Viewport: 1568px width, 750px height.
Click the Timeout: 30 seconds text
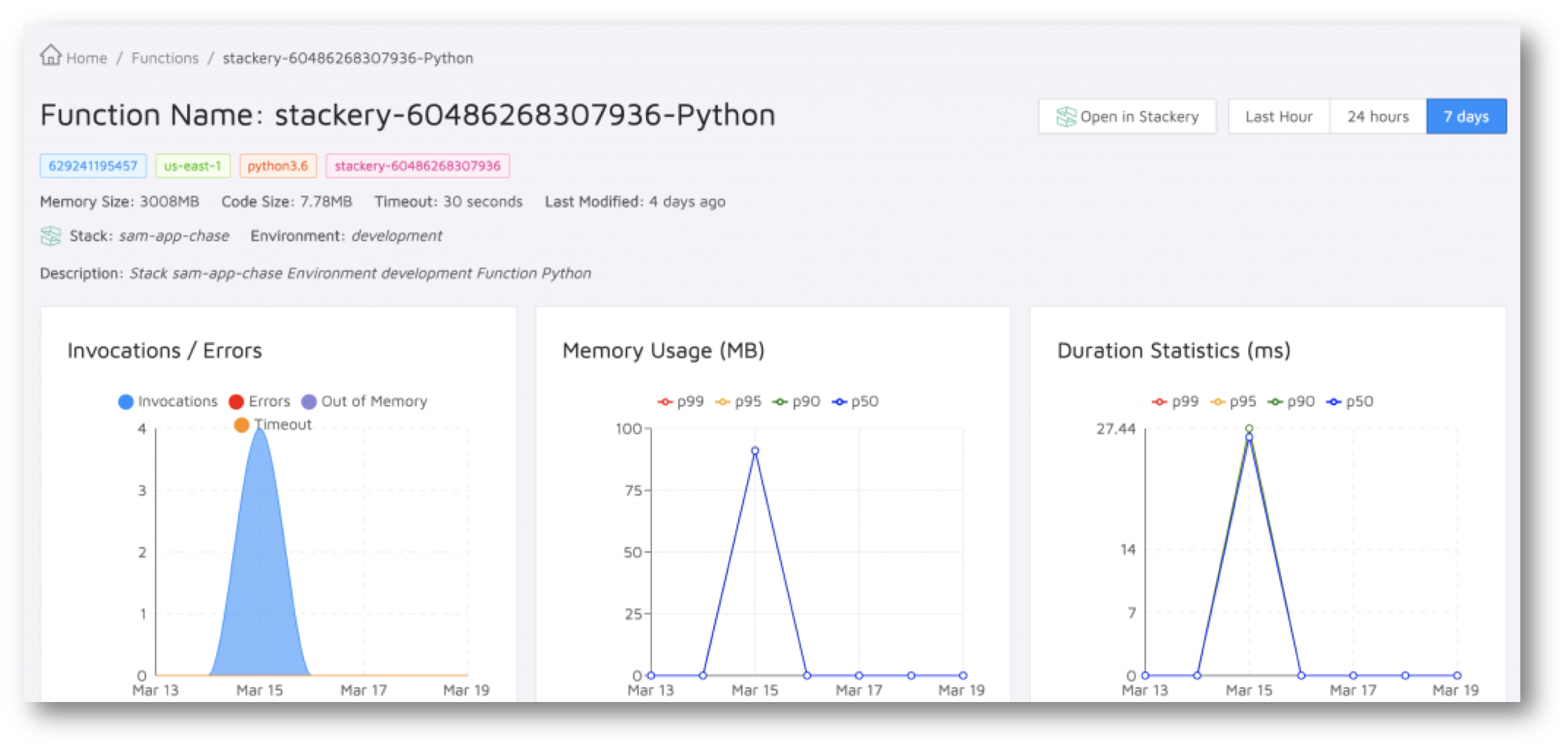click(448, 201)
